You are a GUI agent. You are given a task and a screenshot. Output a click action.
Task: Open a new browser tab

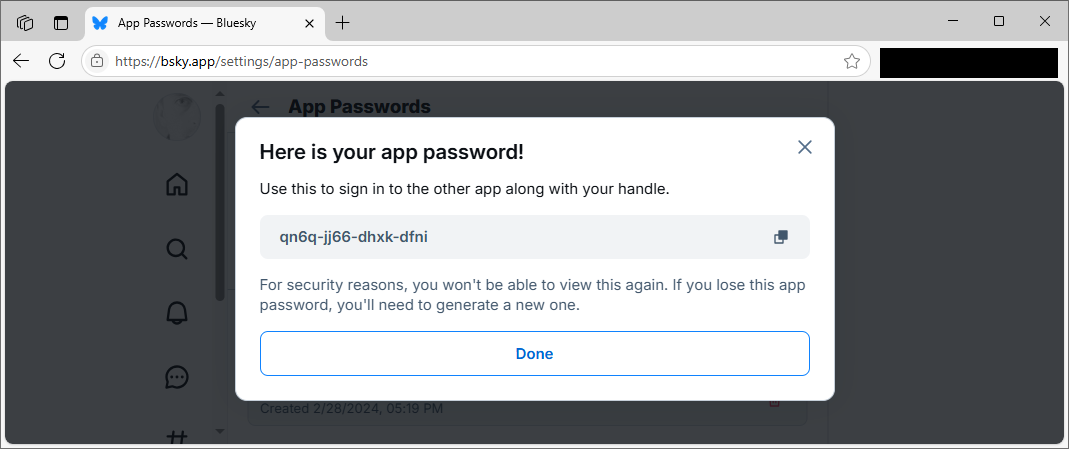tap(342, 23)
